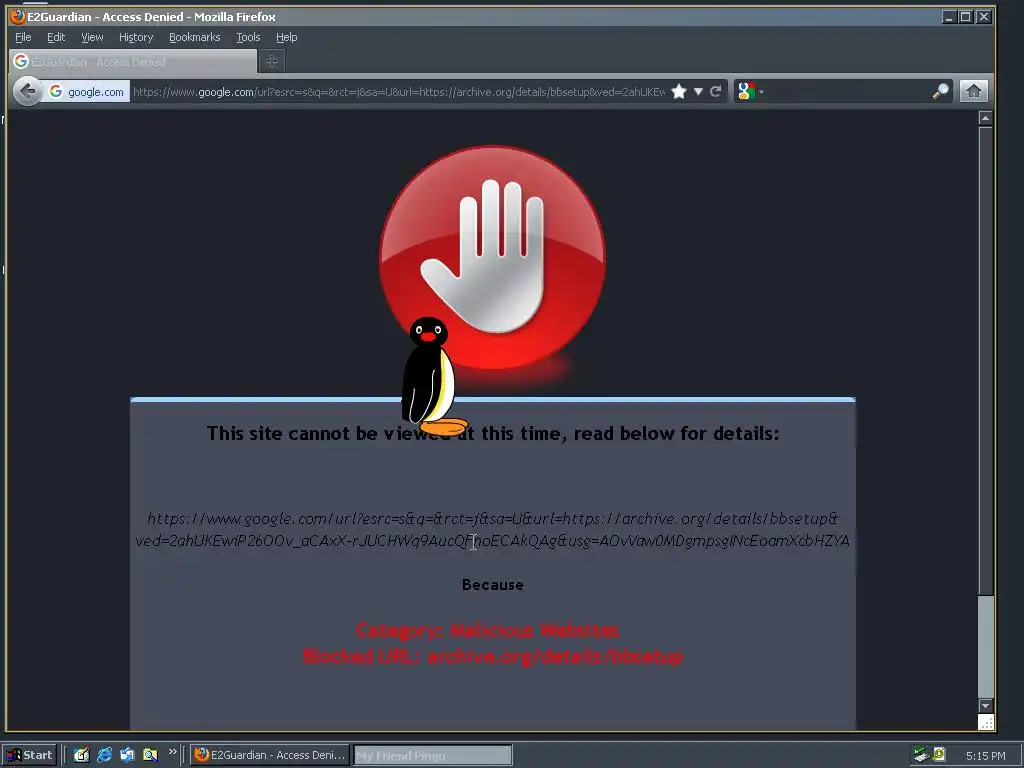Close the Firefox window
Screen dimensions: 1024x768
pos(984,17)
